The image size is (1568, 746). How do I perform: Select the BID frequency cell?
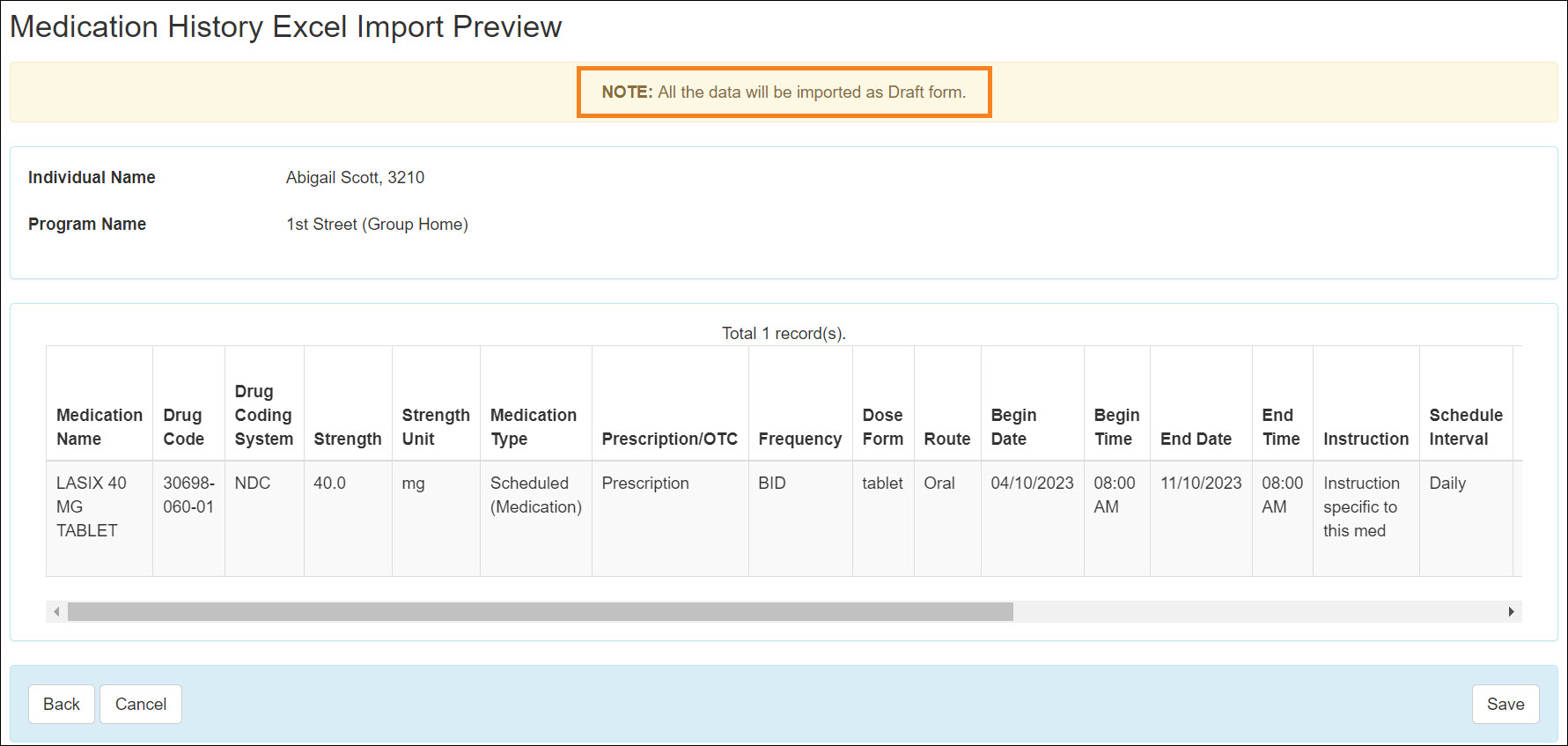coord(771,483)
